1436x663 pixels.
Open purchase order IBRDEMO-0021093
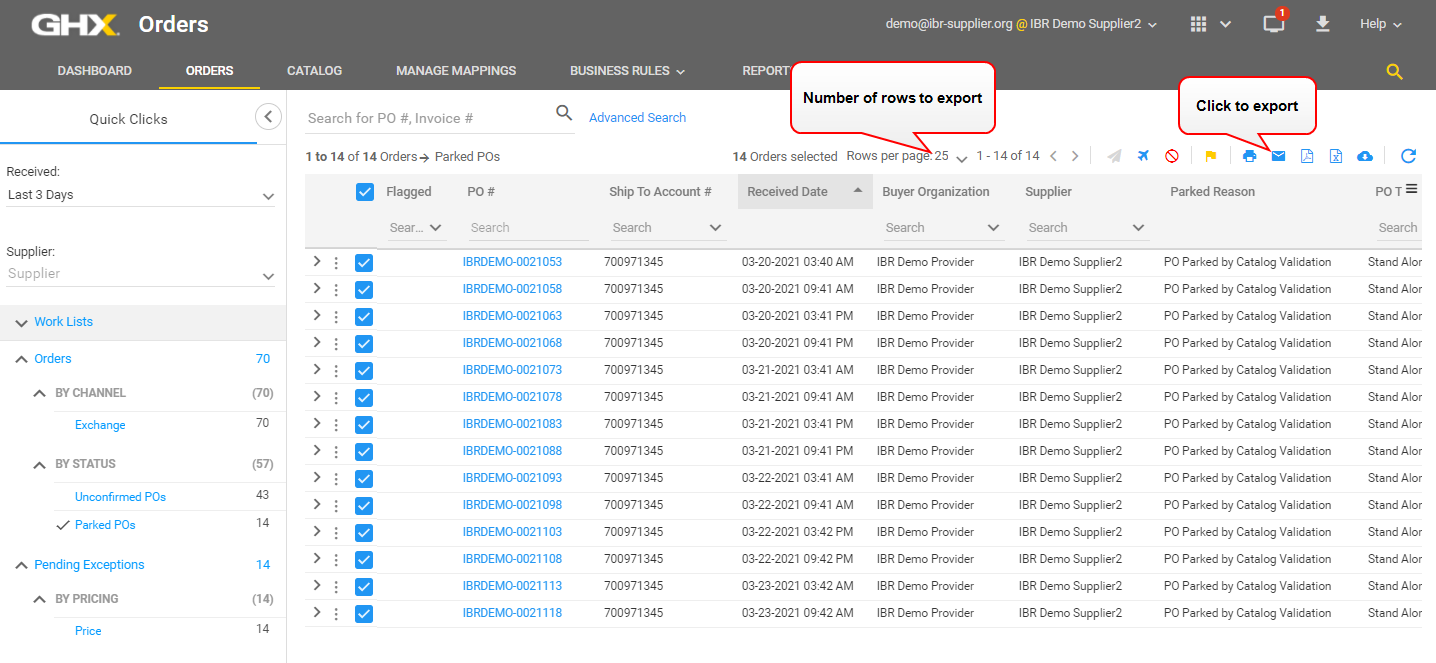click(x=512, y=478)
